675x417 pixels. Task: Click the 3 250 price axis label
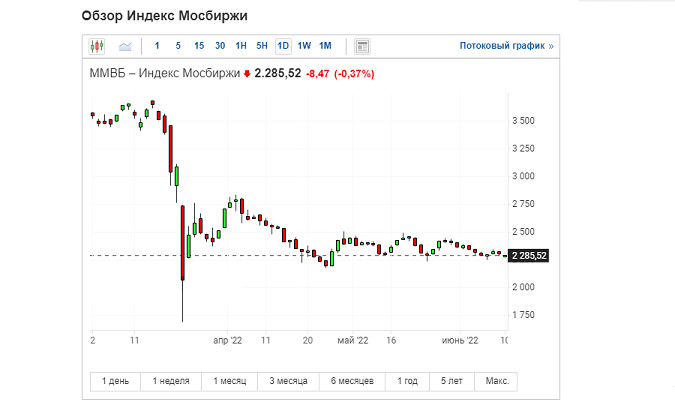523,148
